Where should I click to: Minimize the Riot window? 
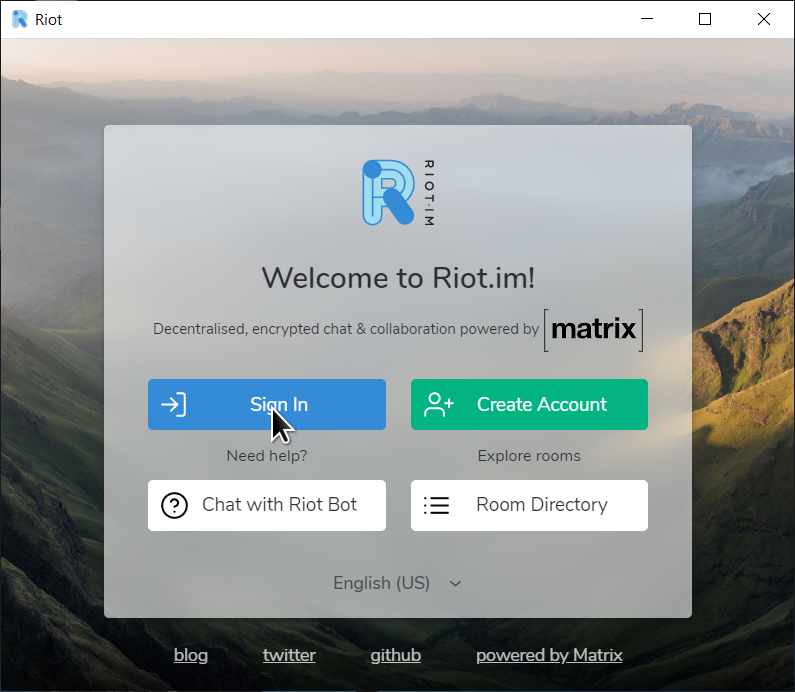click(646, 19)
